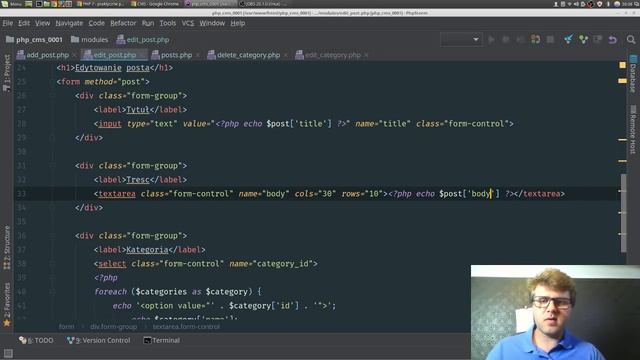Click the div.form-group breadcrumb
This screenshot has height=360, width=640.
113,327
